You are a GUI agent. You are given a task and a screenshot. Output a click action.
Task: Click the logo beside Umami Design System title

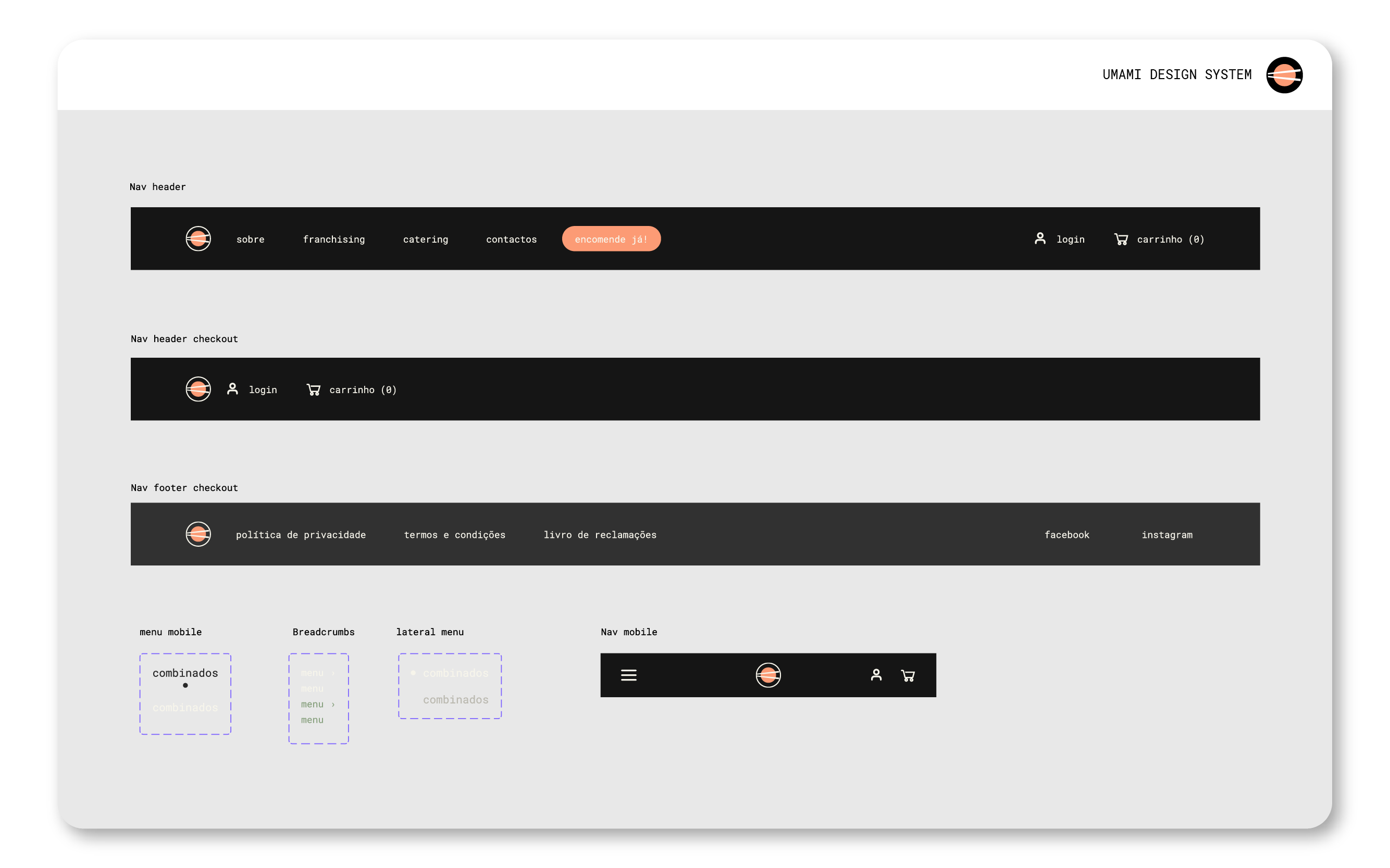(x=1284, y=75)
